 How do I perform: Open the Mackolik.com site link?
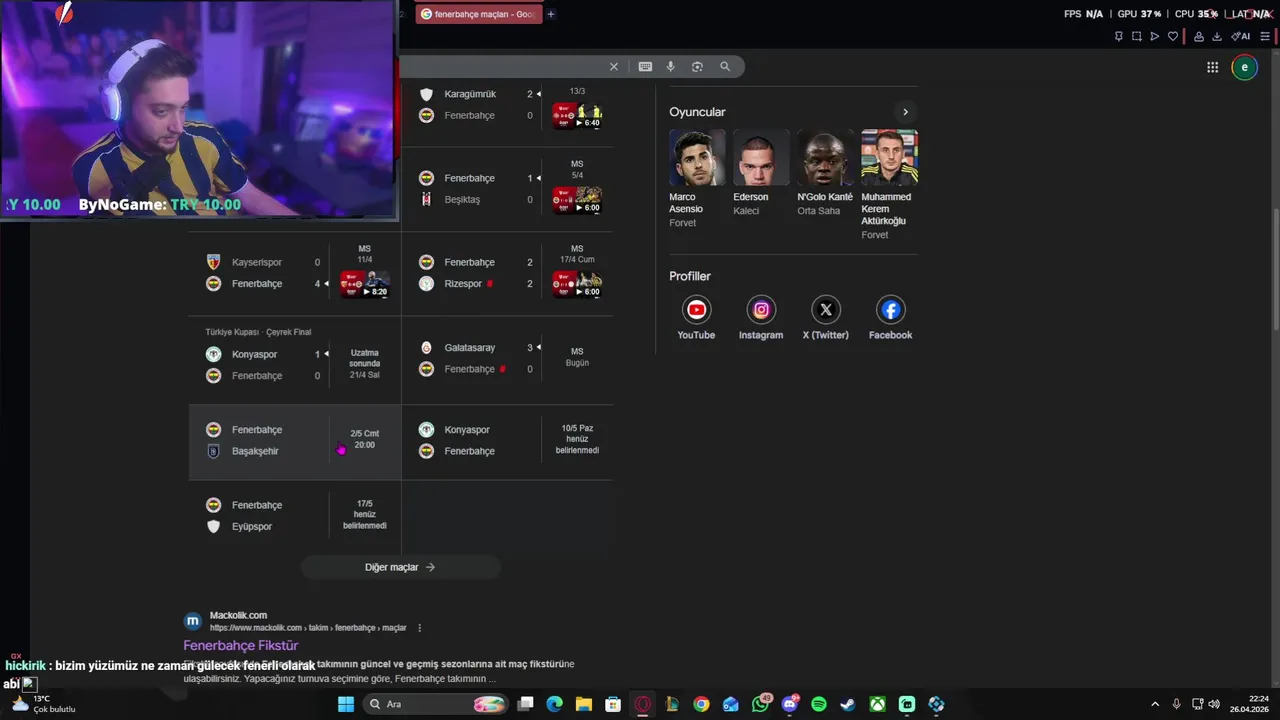tap(238, 615)
